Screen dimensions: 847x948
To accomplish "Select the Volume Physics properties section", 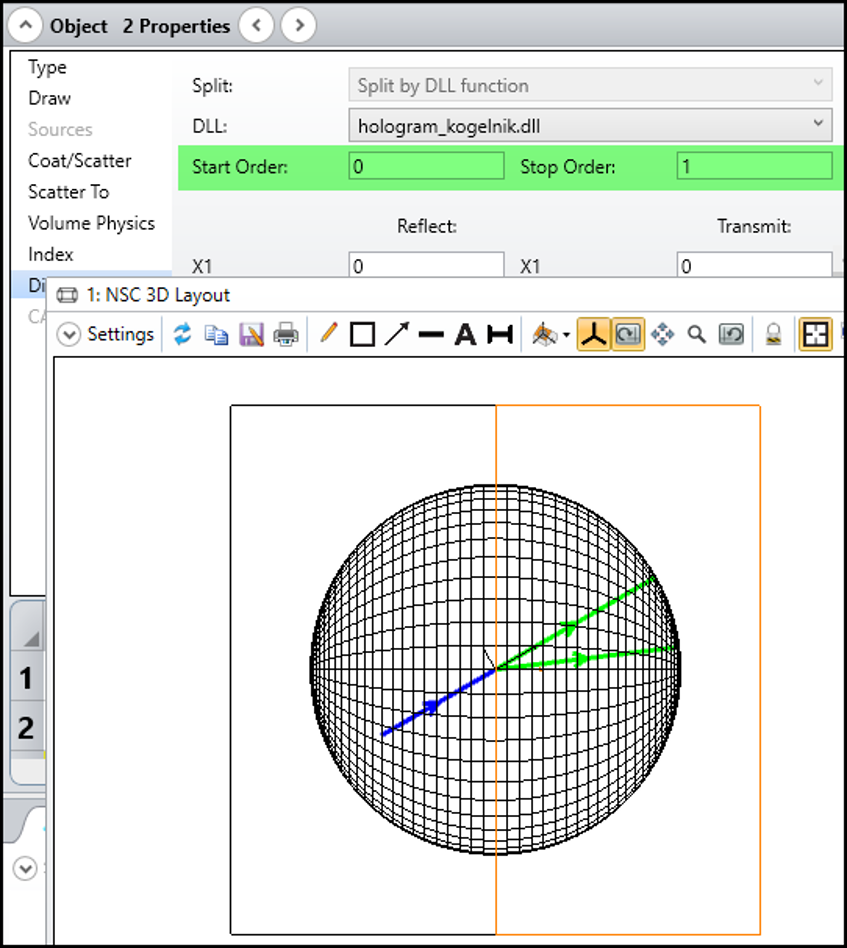I will (x=92, y=223).
